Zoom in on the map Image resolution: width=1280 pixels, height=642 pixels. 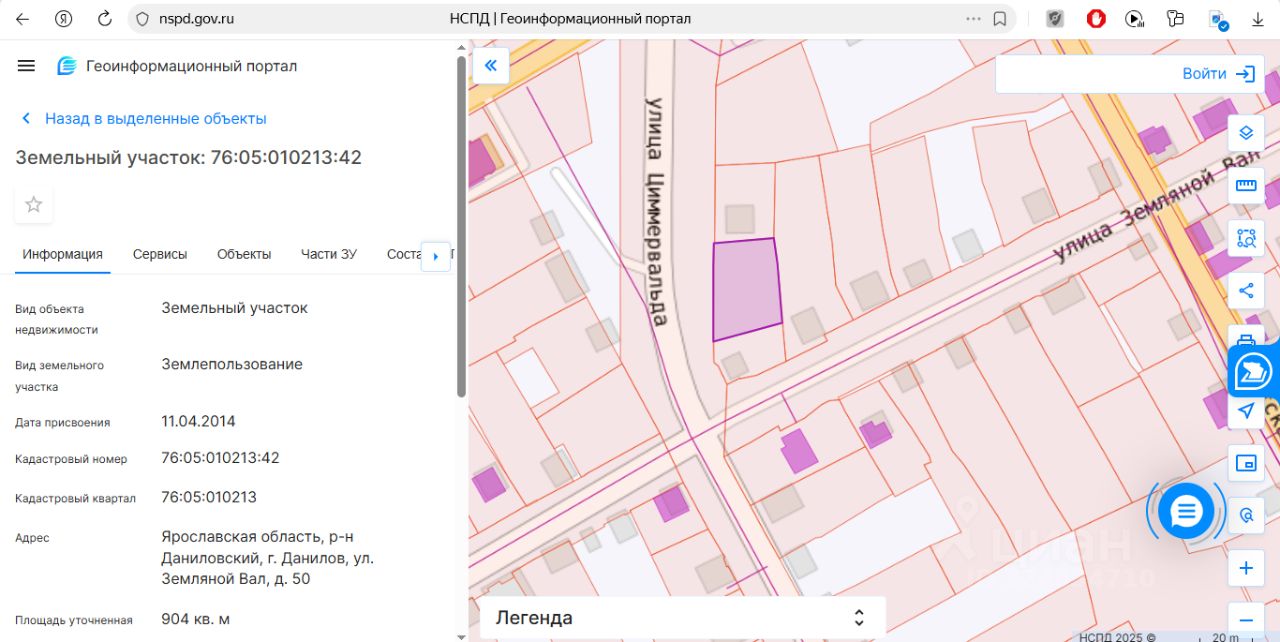click(1246, 569)
